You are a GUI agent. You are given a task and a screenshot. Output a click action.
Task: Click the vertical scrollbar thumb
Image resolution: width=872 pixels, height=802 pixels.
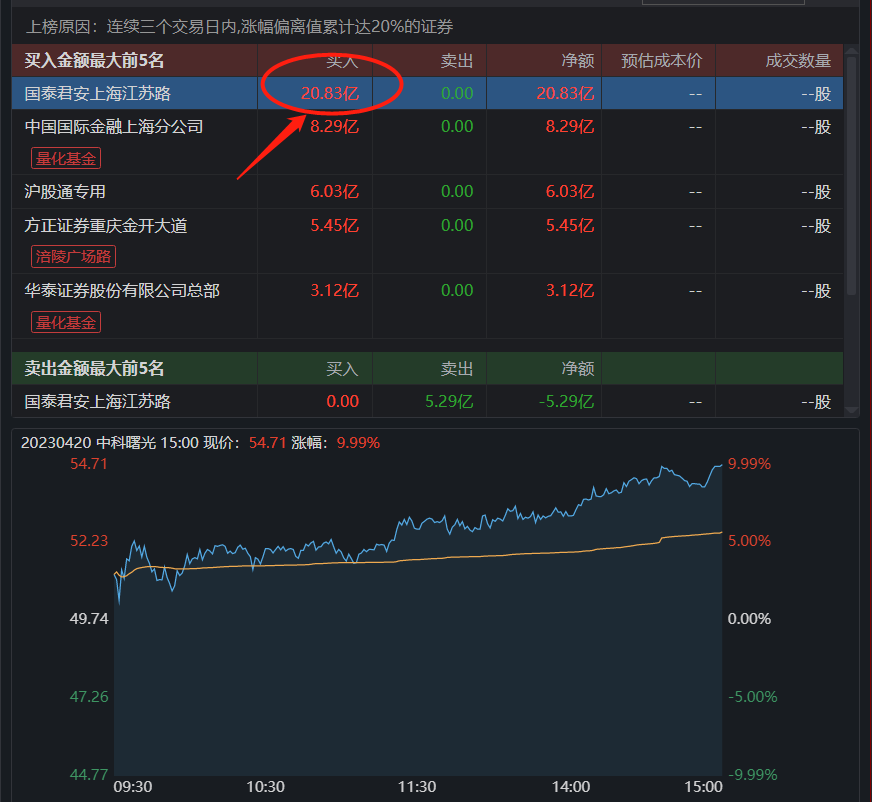pos(851,176)
